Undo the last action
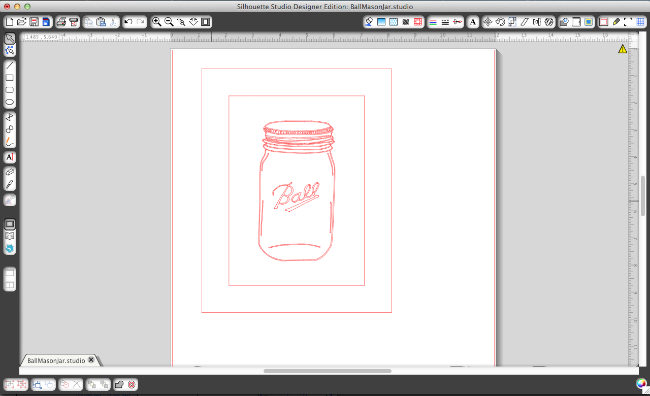Image resolution: width=650 pixels, height=396 pixels. tap(129, 22)
